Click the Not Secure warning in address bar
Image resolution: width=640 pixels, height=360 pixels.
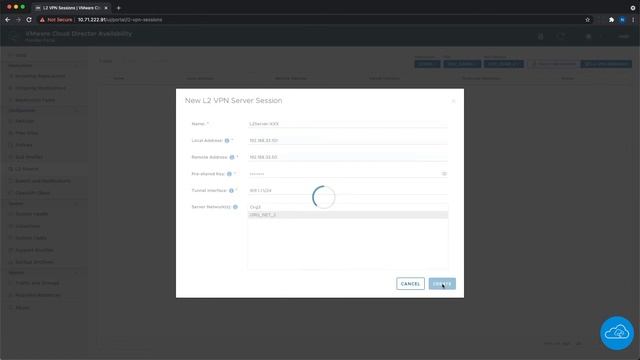coord(56,20)
